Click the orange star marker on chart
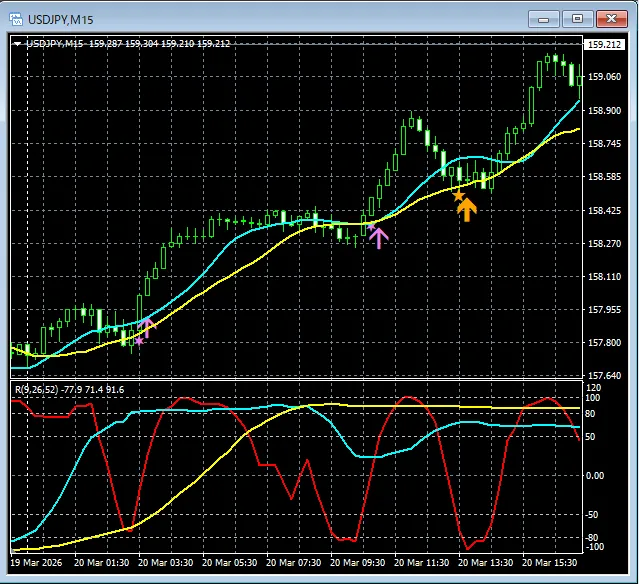The width and height of the screenshot is (639, 584). (x=458, y=196)
